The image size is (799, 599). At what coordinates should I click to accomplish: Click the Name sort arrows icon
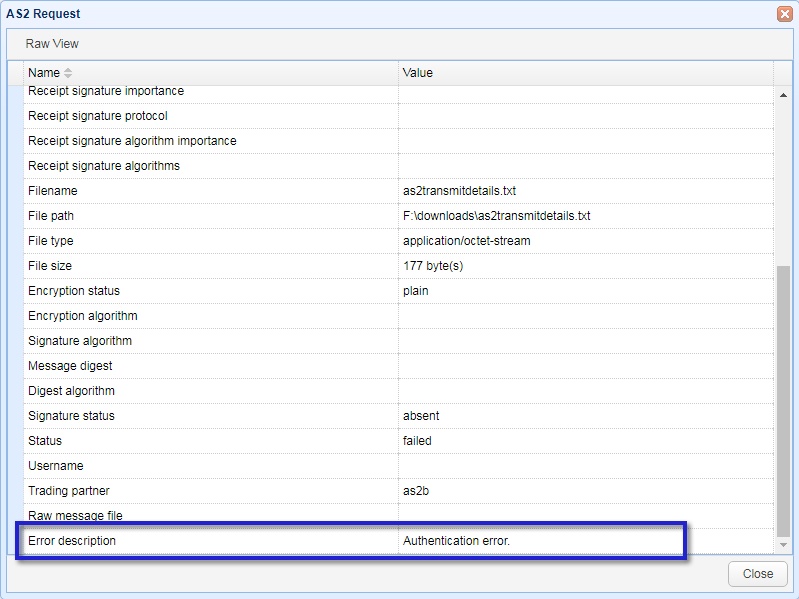pos(68,73)
